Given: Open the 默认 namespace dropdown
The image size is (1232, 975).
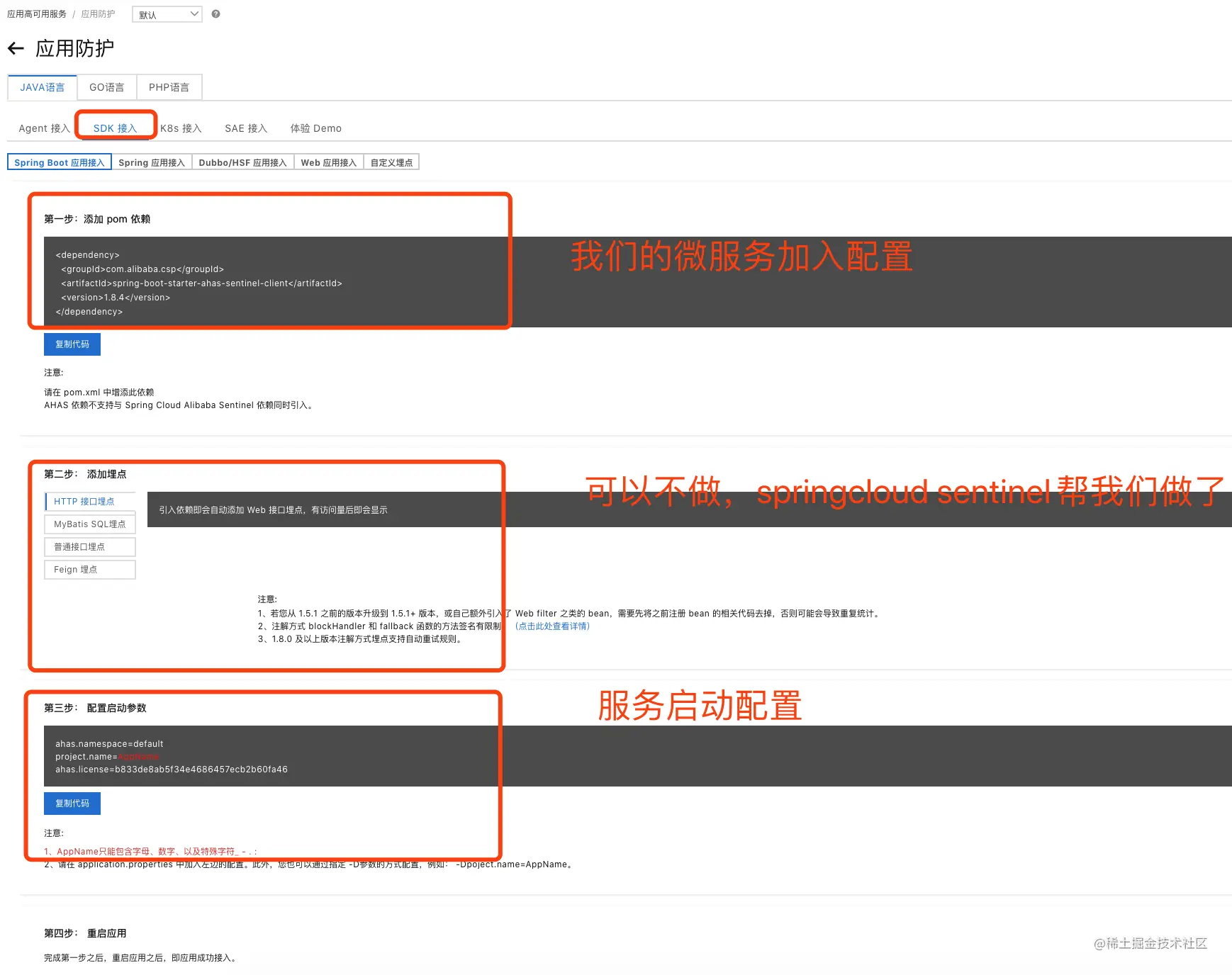Looking at the screenshot, I should pos(167,14).
